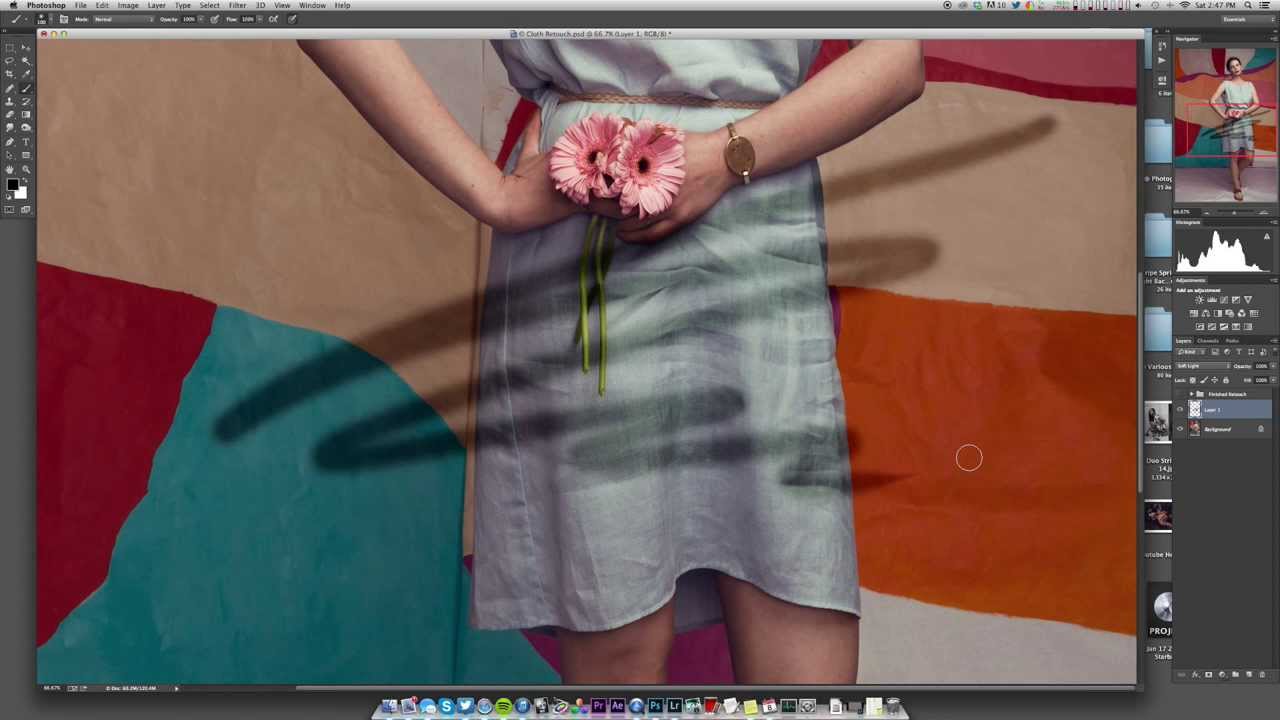Open the Opacity slider dropdown in options bar
Screen dimensions: 1280x720
[201, 19]
